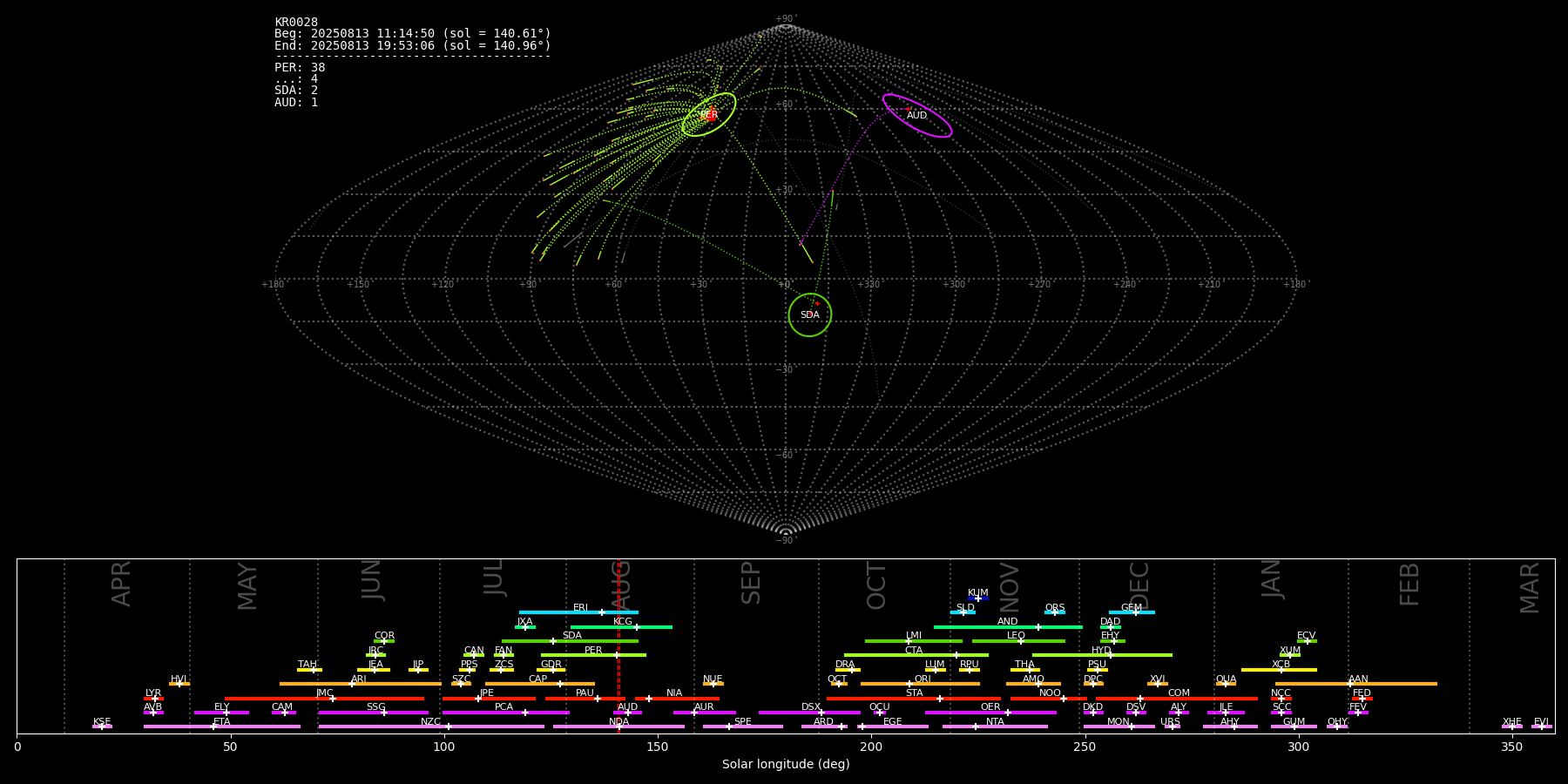Click the NTA shower label in timeline
This screenshot has height=784, width=1568.
995,722
